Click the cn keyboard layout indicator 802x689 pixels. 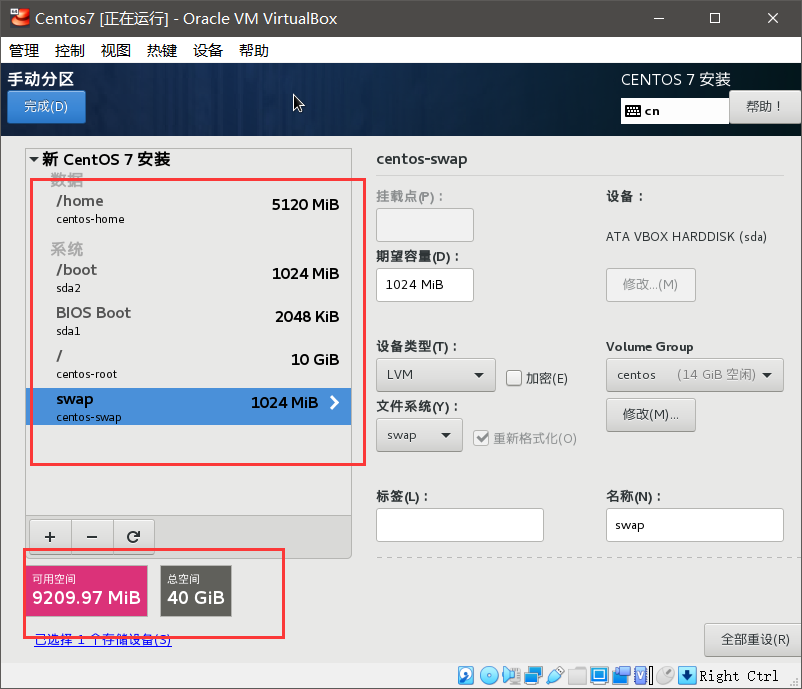(x=674, y=111)
